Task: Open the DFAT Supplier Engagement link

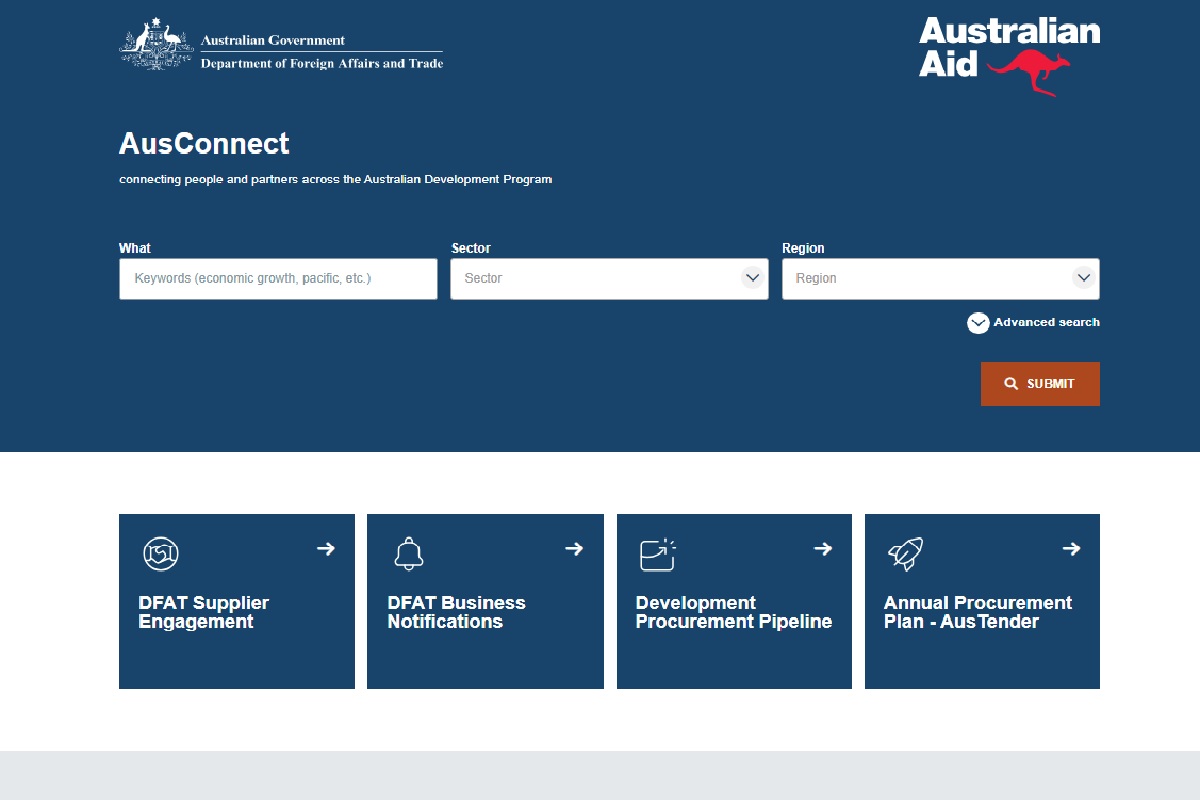Action: coord(203,612)
